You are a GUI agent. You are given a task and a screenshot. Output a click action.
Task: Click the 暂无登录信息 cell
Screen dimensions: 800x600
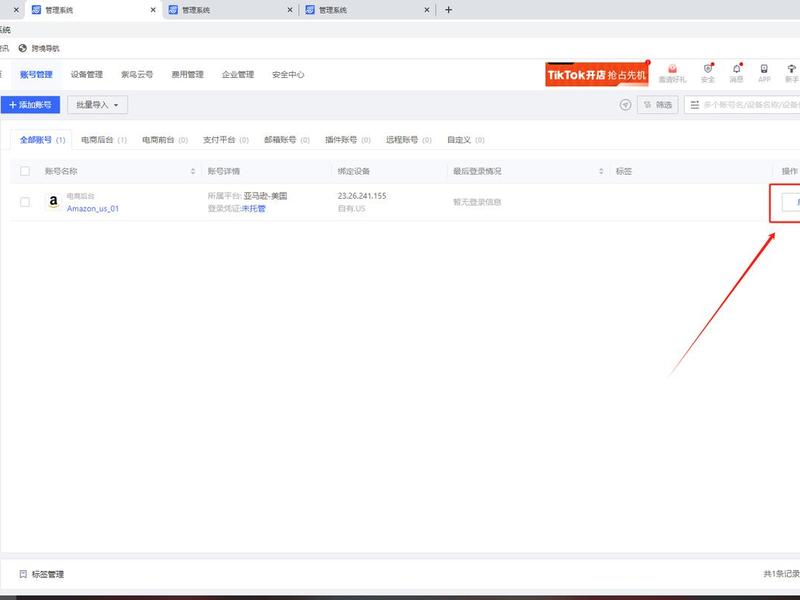click(477, 202)
